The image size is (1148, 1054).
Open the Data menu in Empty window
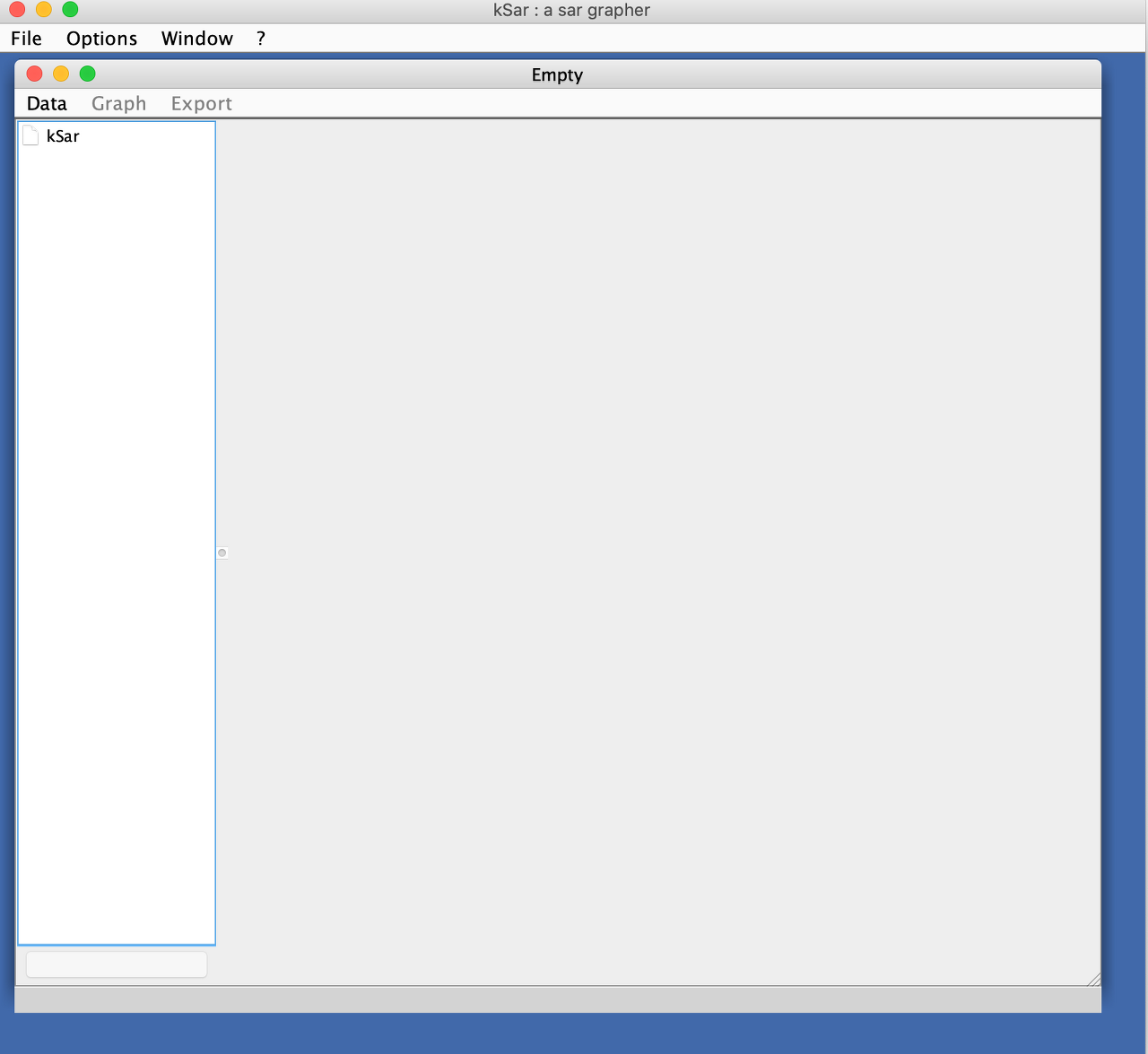[47, 104]
